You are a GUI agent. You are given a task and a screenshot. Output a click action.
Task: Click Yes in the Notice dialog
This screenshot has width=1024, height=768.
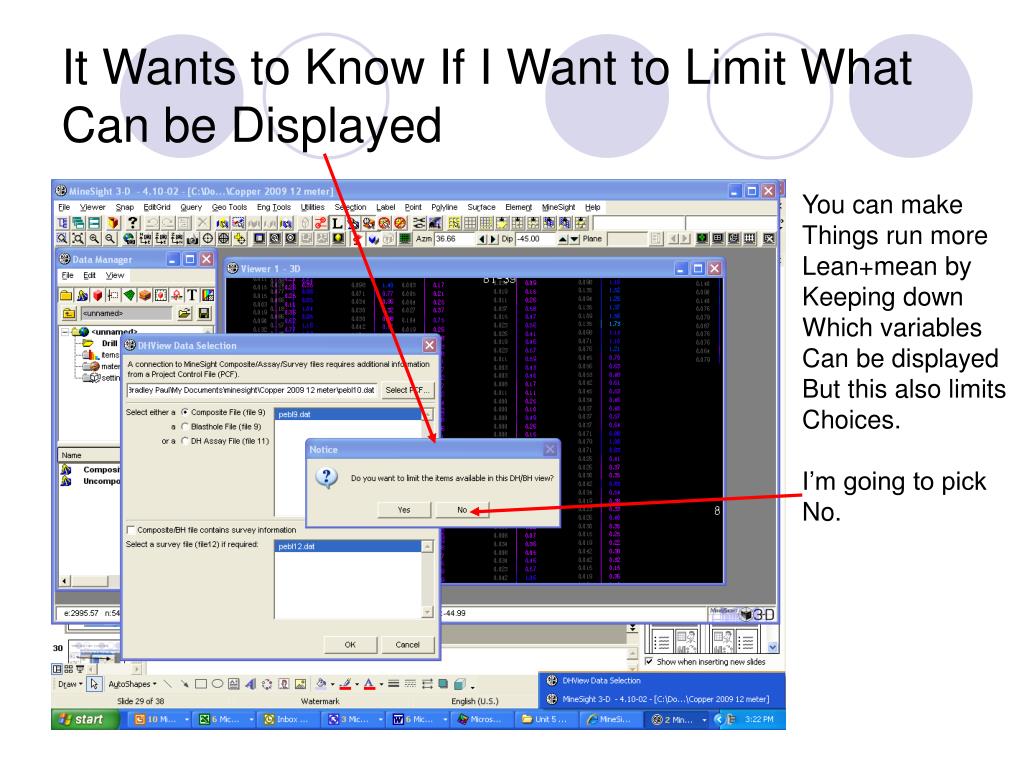pos(404,509)
